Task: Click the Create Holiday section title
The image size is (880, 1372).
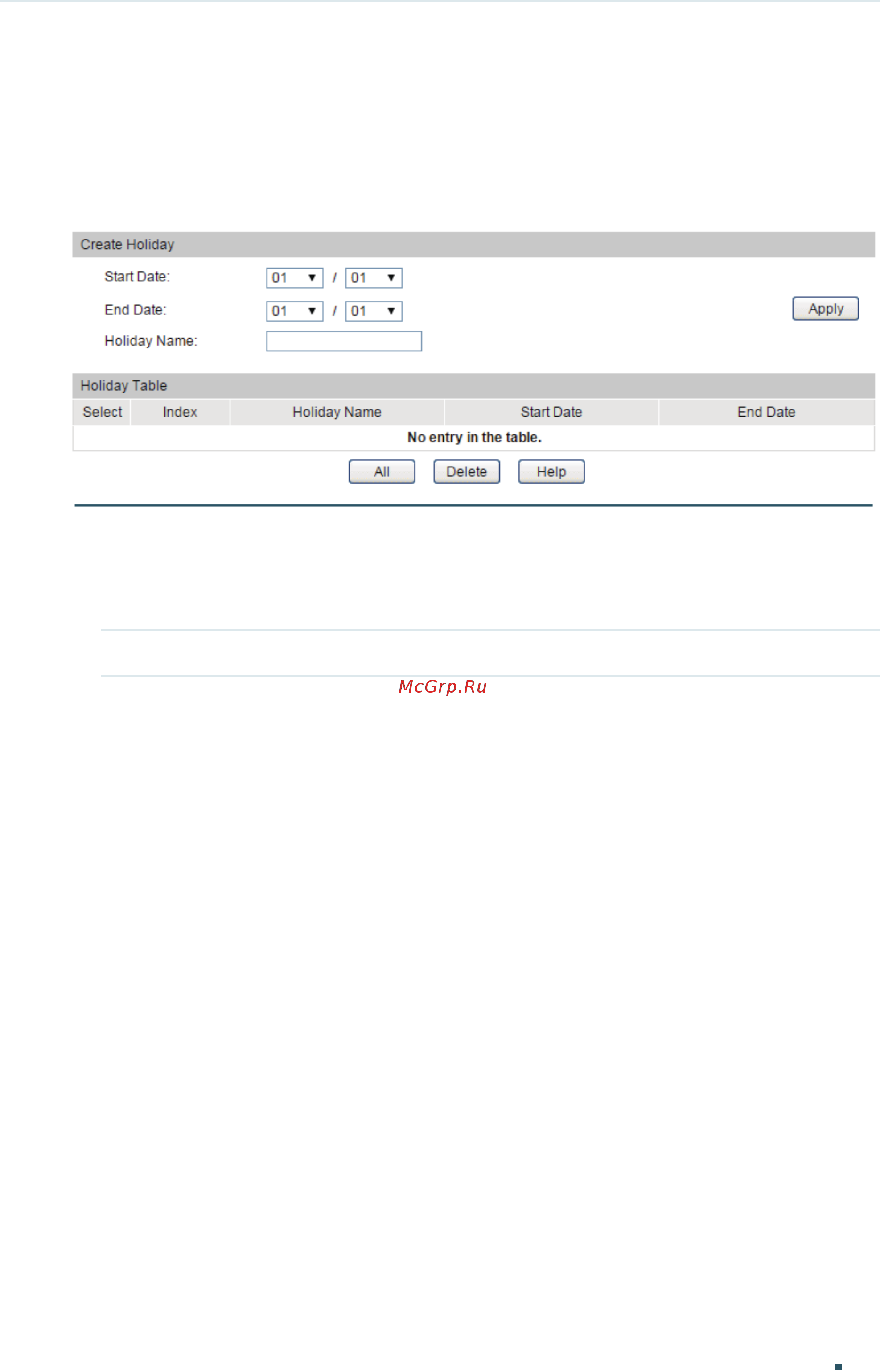Action: pos(127,245)
